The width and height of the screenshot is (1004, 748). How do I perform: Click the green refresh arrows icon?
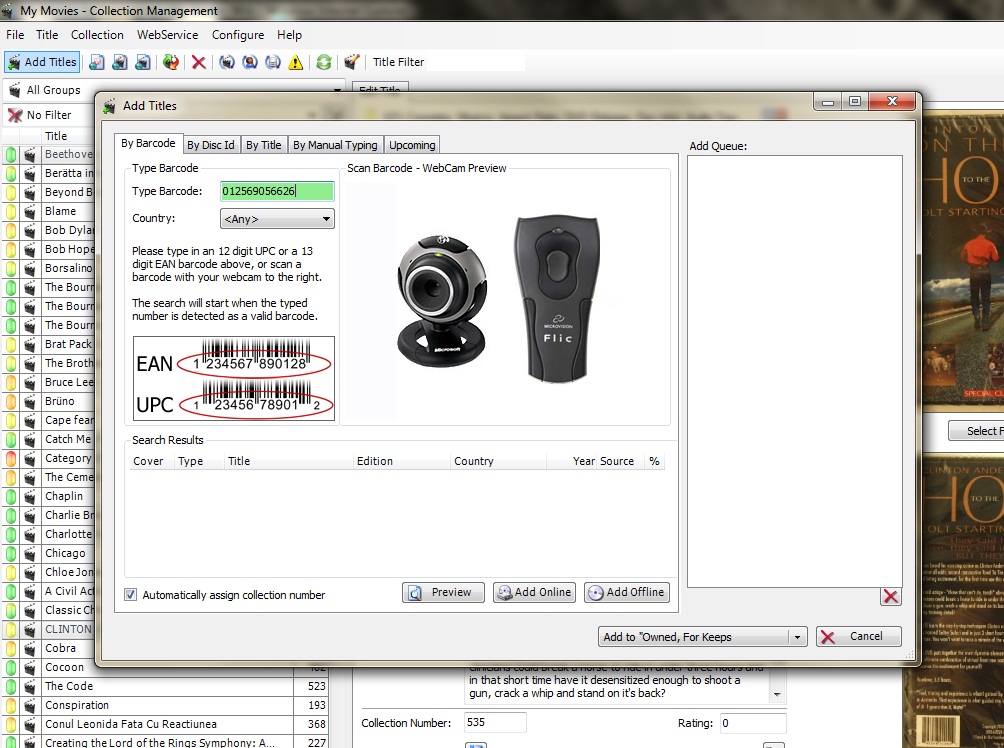(324, 62)
